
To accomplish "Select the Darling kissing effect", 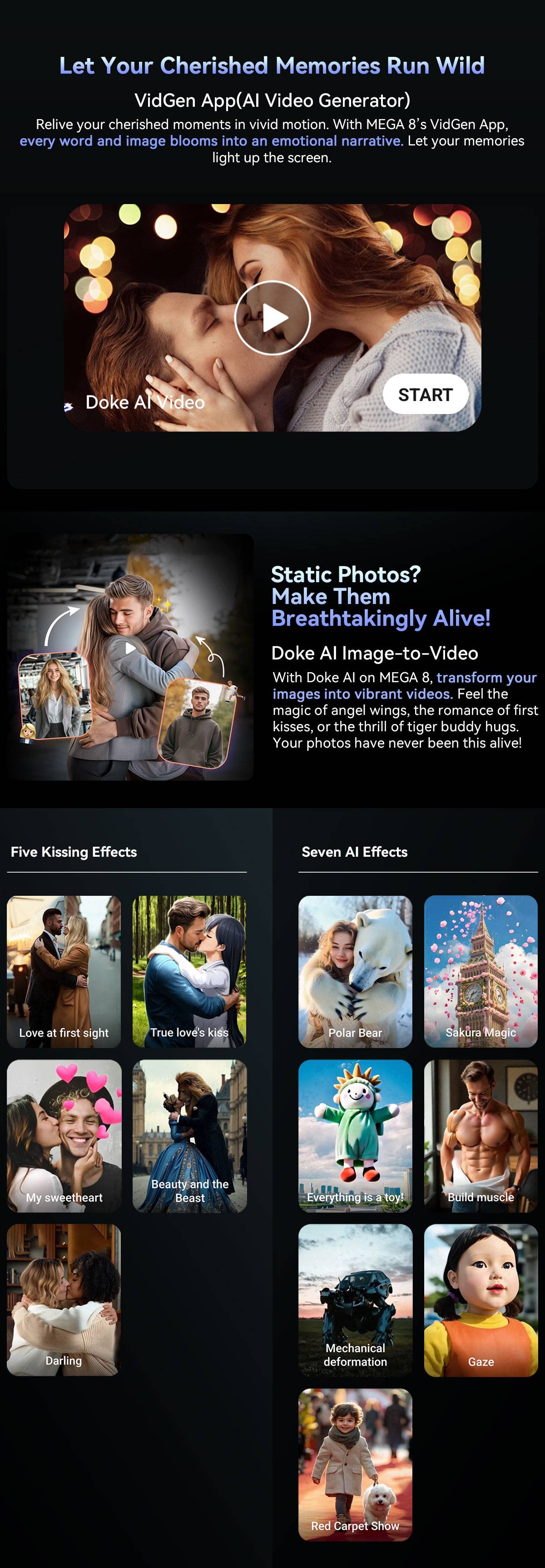I will point(64,1300).
